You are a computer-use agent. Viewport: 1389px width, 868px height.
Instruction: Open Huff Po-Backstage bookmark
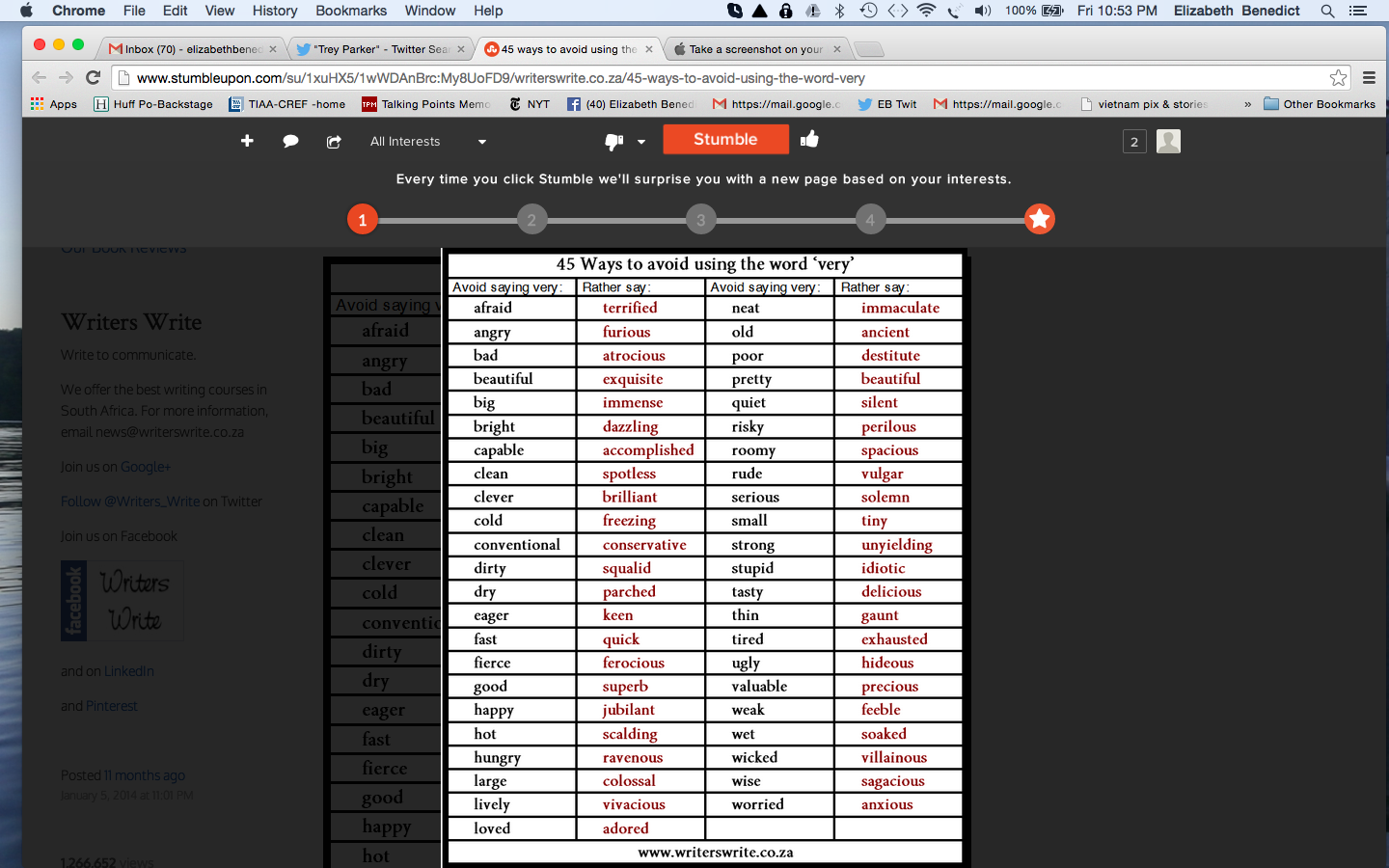(153, 104)
